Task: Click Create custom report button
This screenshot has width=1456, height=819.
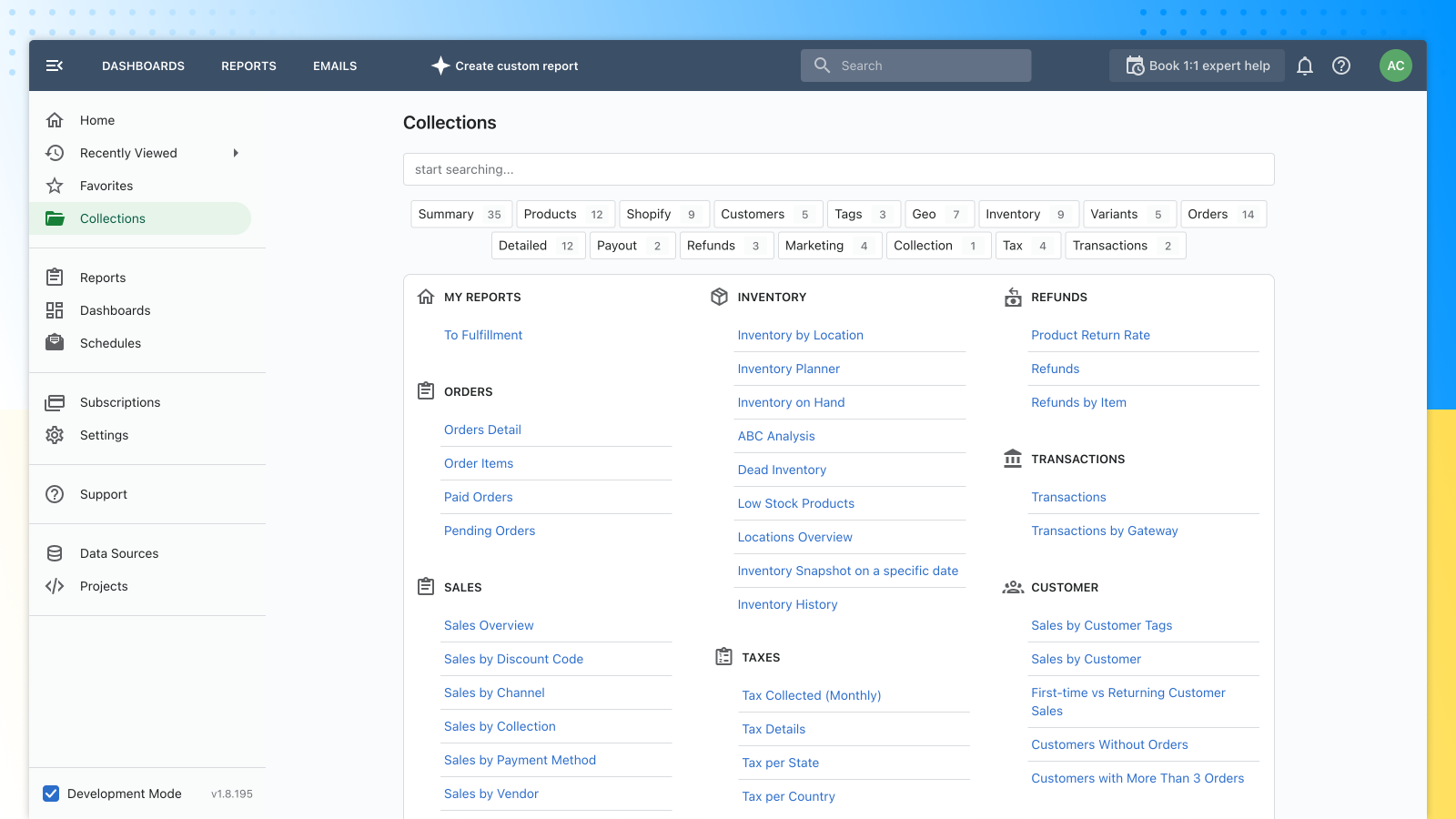Action: point(505,66)
